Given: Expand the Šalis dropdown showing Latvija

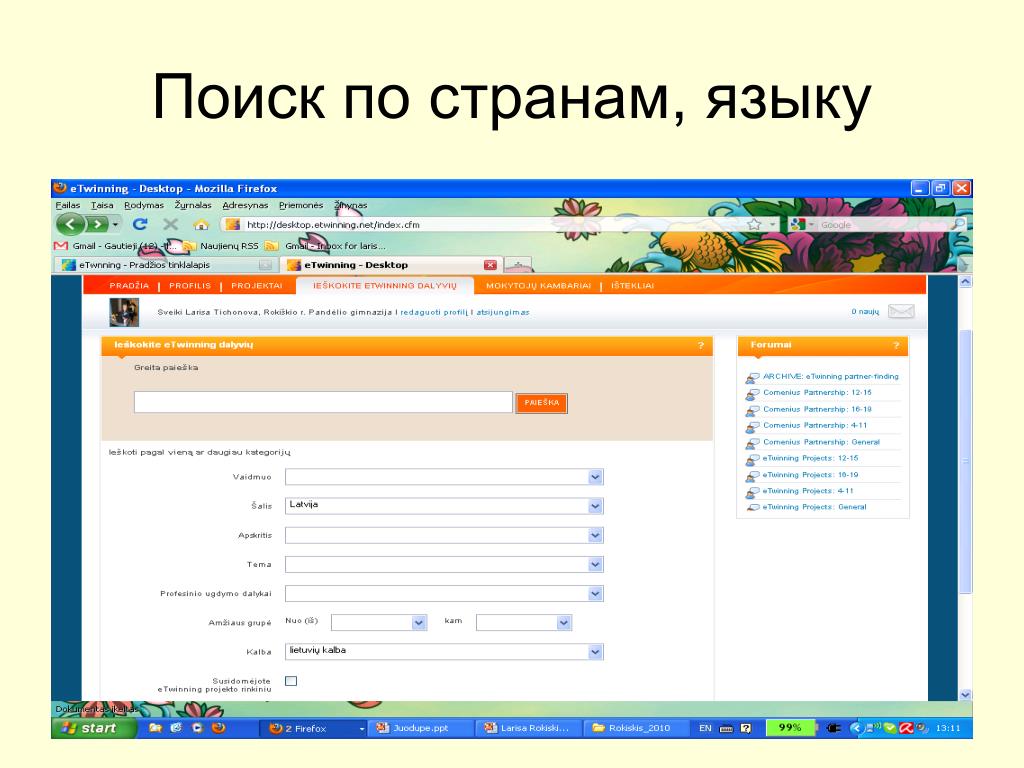Looking at the screenshot, I should 444,506.
